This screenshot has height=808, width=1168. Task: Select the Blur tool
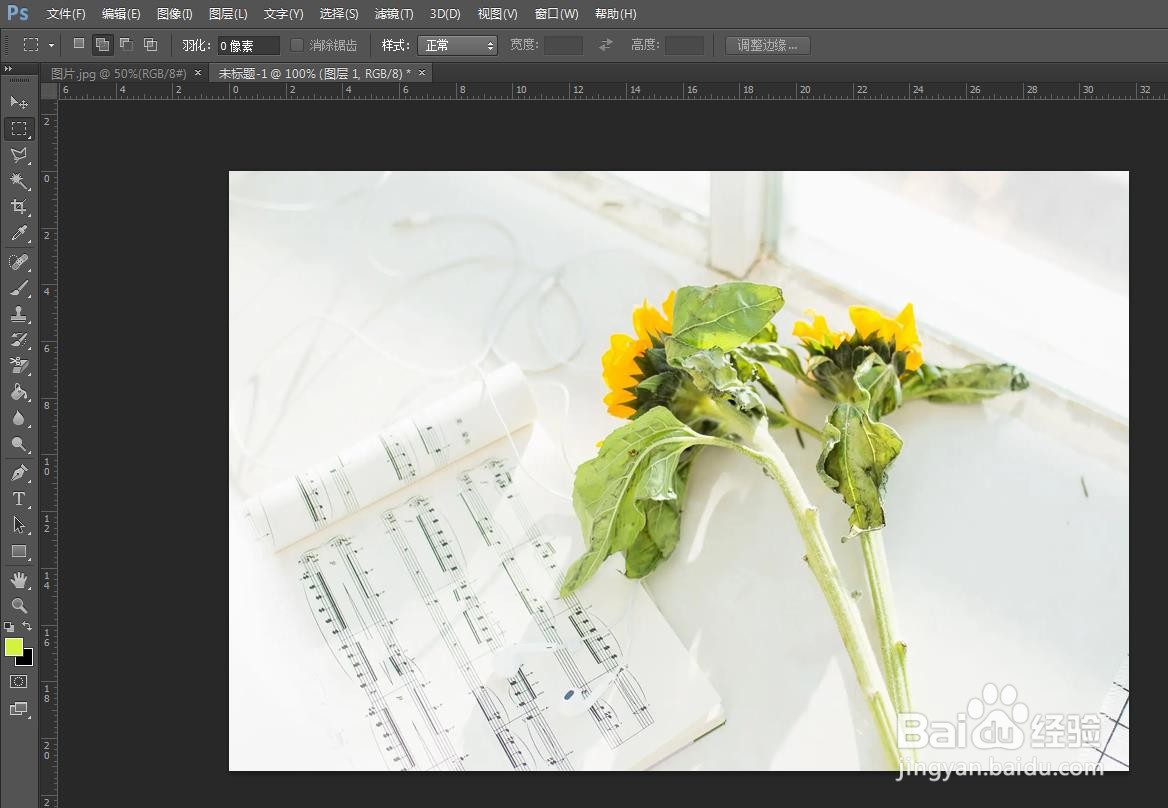point(19,418)
